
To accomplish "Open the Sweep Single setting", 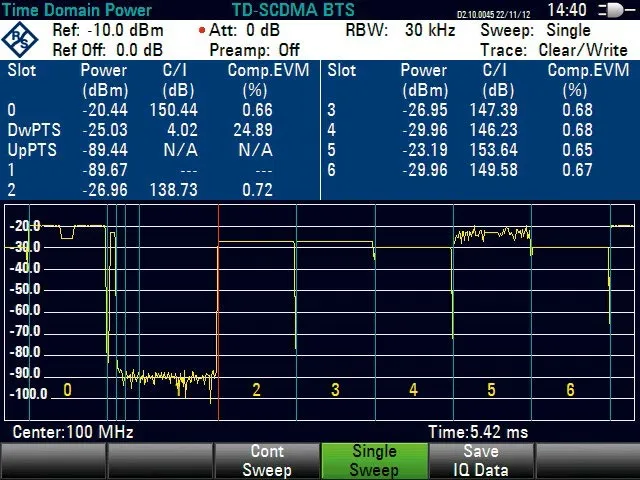I will click(535, 30).
